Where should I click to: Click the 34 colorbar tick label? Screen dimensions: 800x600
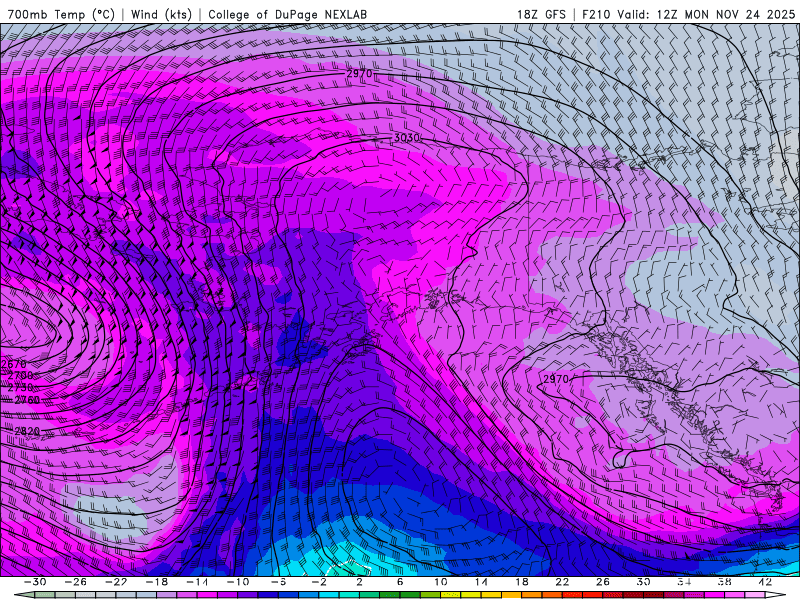pyautogui.click(x=684, y=582)
